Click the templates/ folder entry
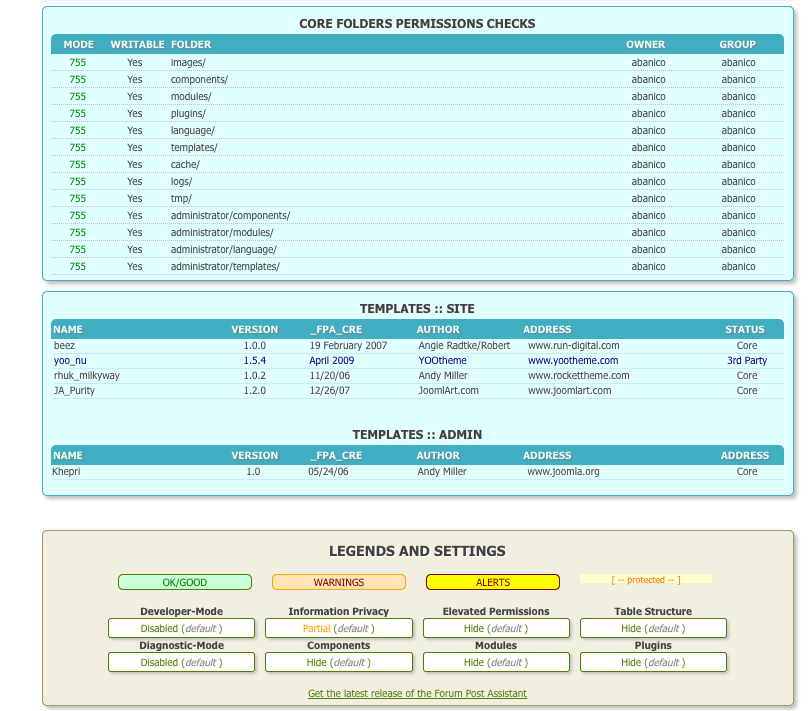The image size is (809, 711). point(194,148)
